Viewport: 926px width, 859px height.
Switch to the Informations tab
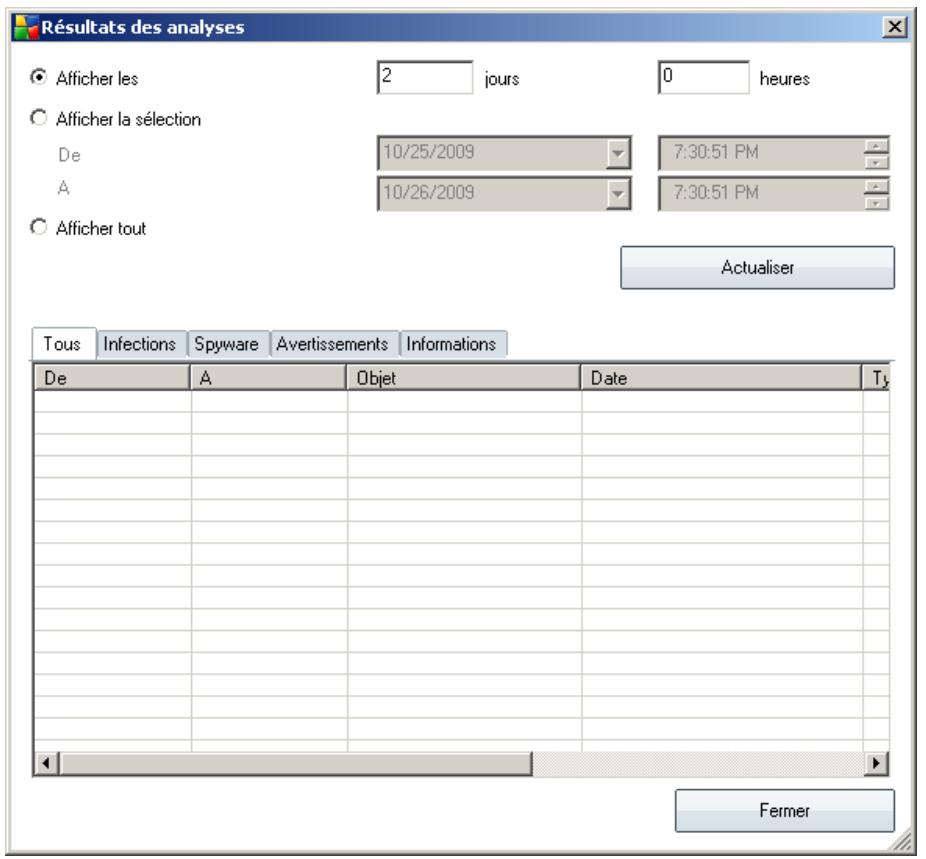pos(452,344)
